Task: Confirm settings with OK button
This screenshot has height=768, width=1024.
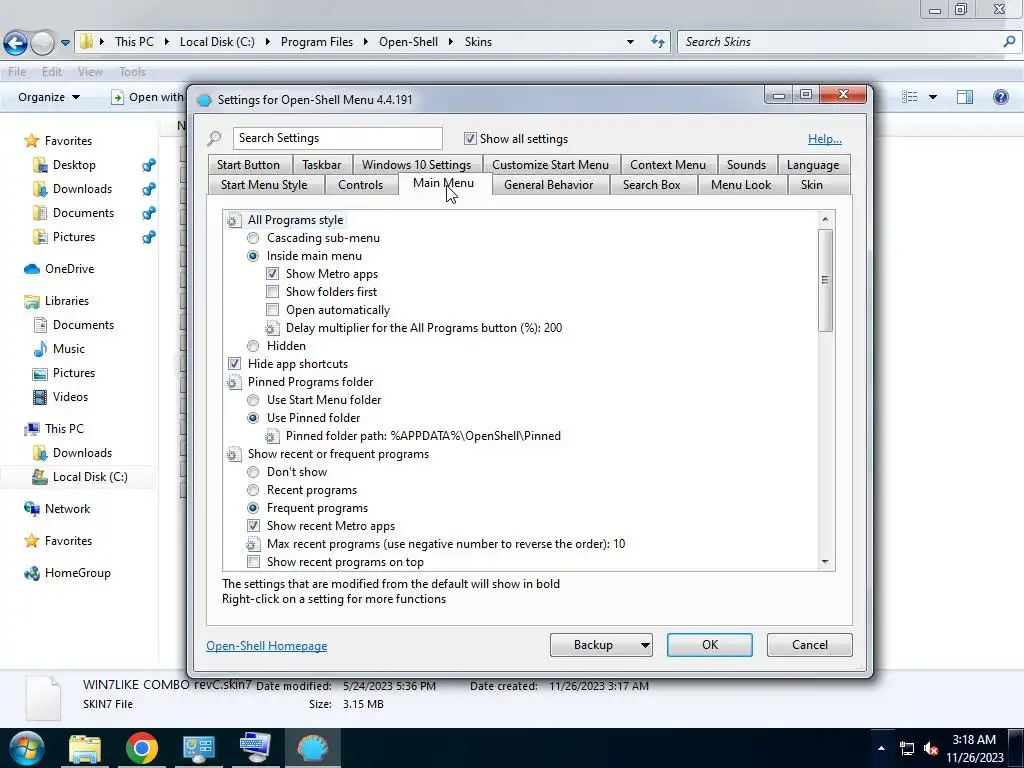Action: (710, 645)
